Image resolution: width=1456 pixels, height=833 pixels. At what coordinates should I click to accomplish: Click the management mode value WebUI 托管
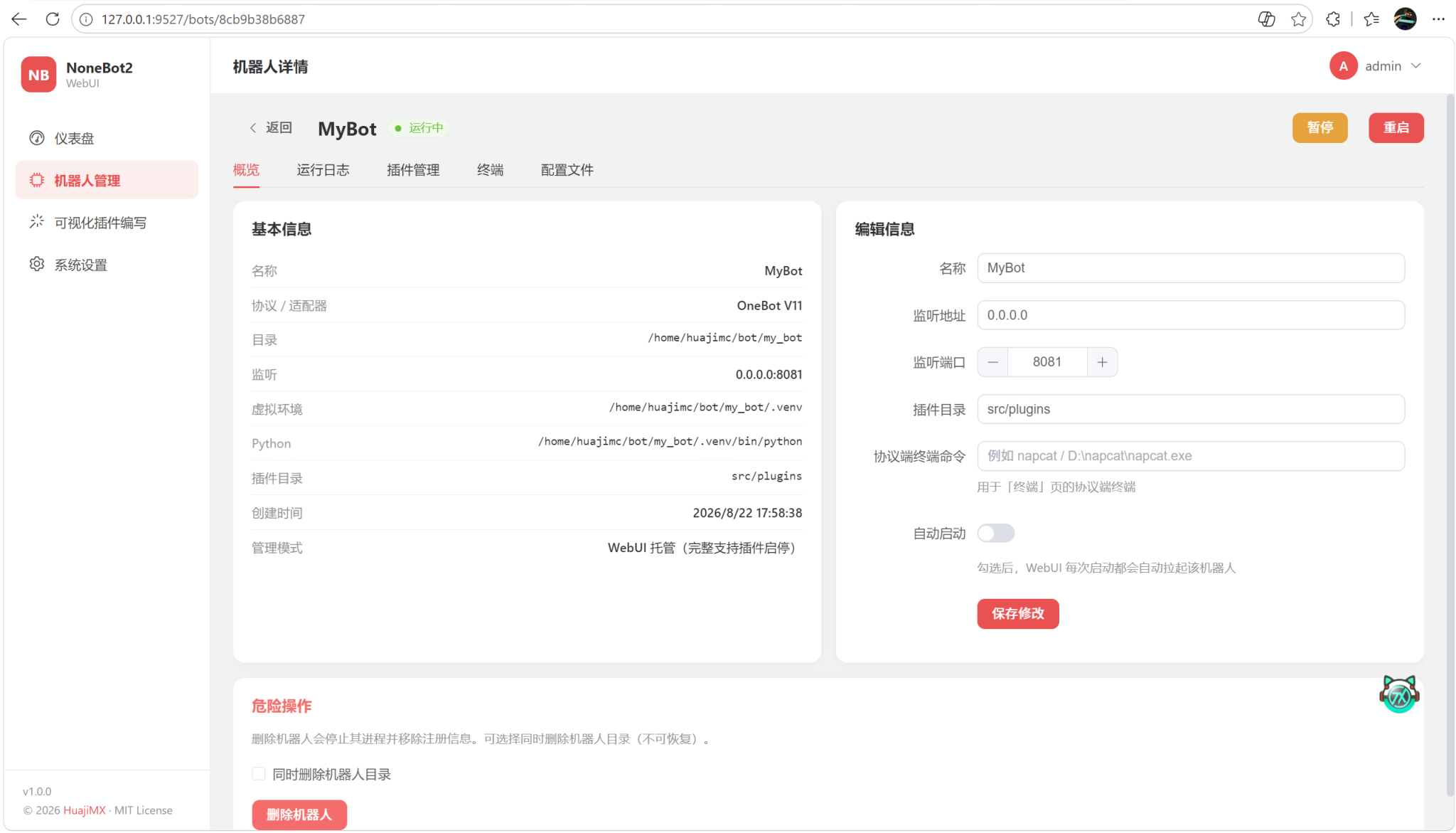(x=705, y=548)
